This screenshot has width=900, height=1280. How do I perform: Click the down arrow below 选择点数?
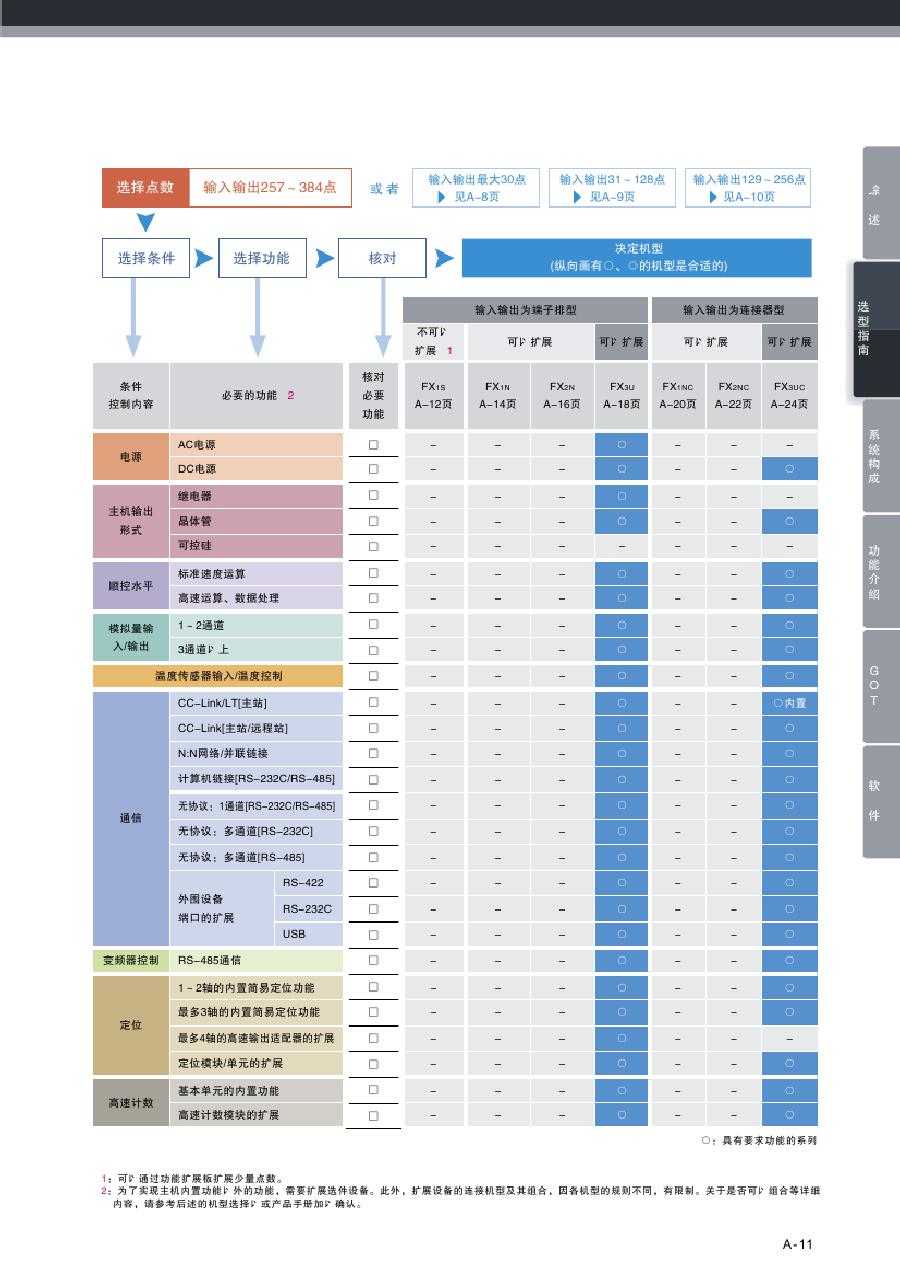pyautogui.click(x=145, y=222)
